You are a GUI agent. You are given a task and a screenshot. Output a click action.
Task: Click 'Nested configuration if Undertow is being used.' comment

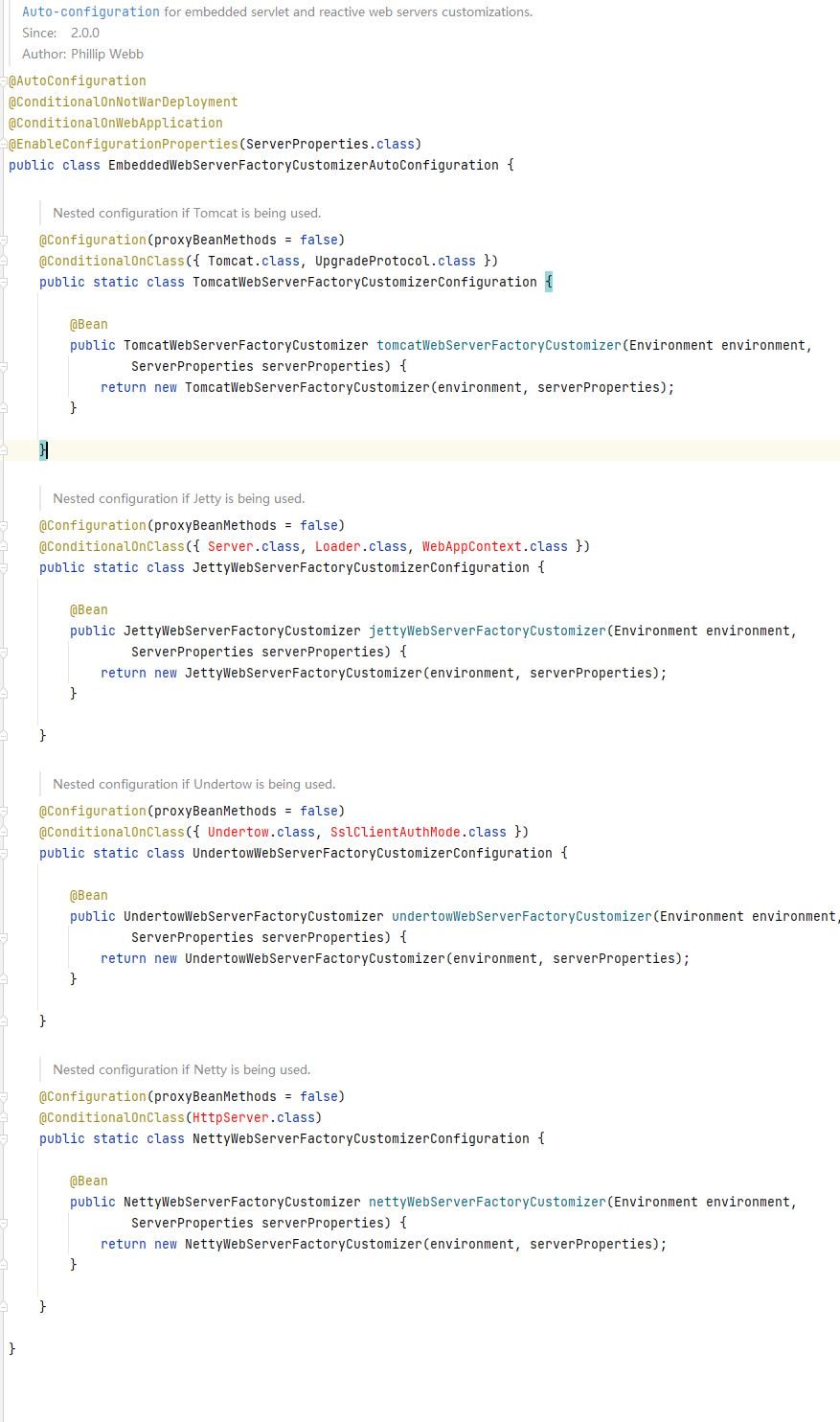(194, 784)
